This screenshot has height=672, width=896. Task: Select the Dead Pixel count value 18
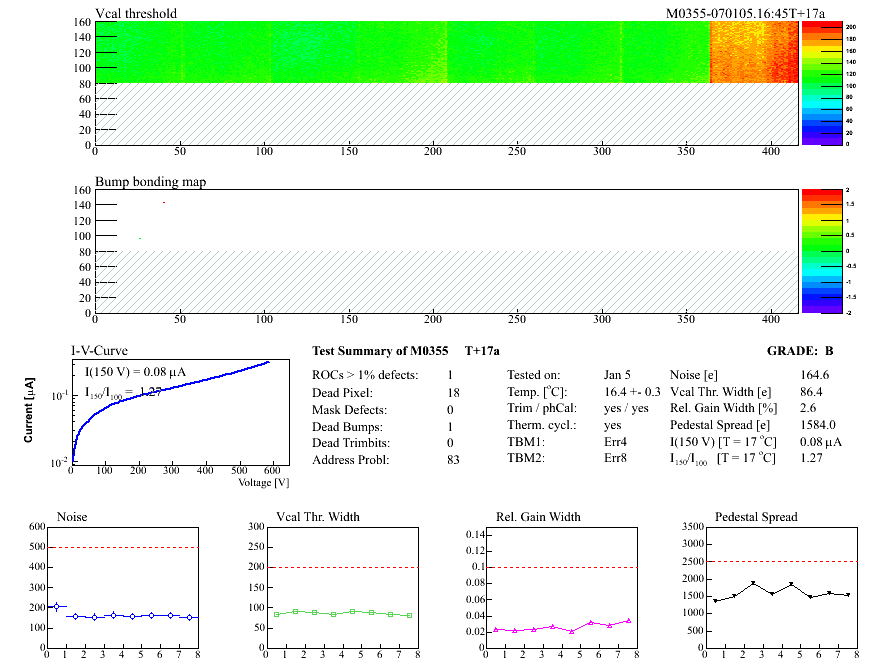pos(453,392)
